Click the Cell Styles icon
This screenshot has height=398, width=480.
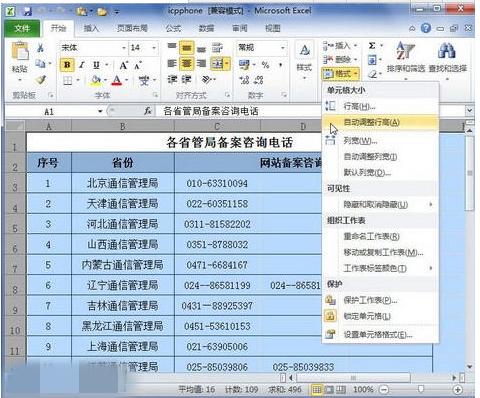(304, 51)
